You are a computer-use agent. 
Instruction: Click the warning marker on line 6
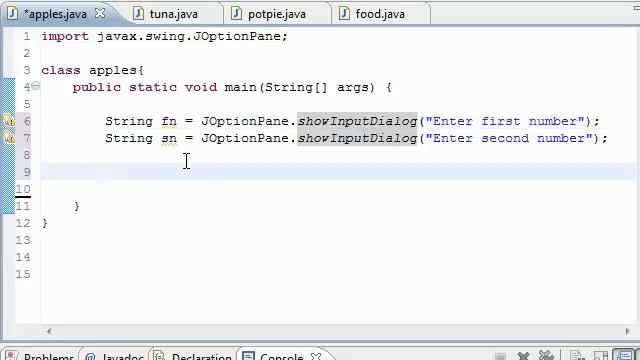tap(8, 120)
